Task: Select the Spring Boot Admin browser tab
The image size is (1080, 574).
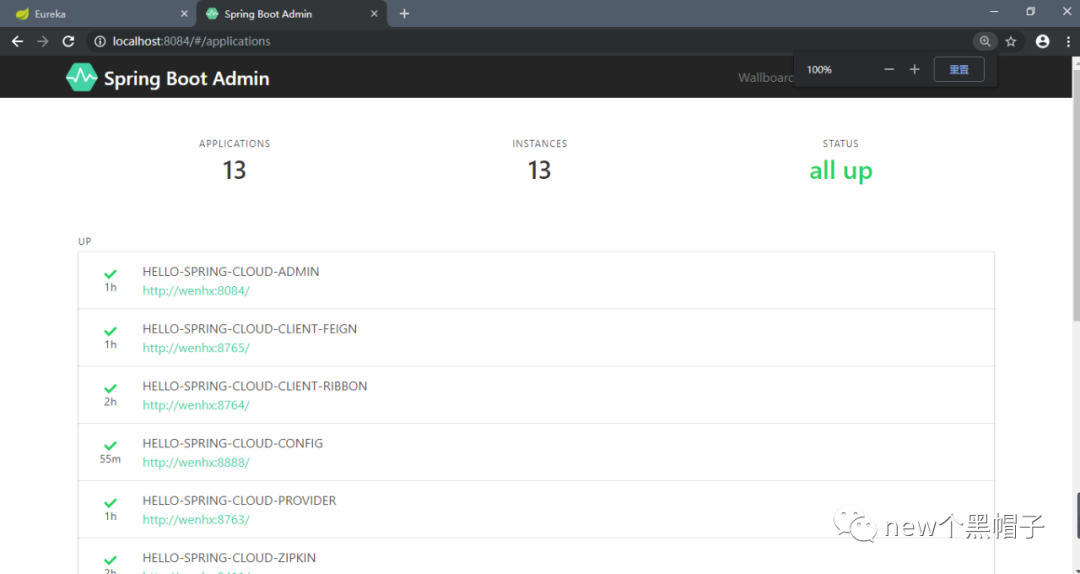Action: tap(291, 14)
